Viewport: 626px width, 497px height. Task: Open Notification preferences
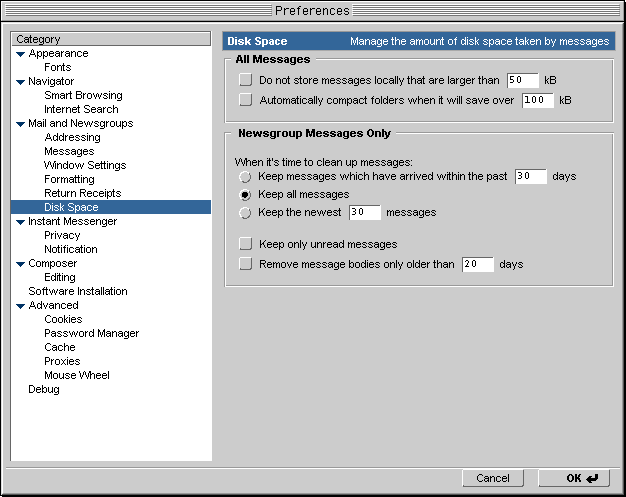(71, 249)
